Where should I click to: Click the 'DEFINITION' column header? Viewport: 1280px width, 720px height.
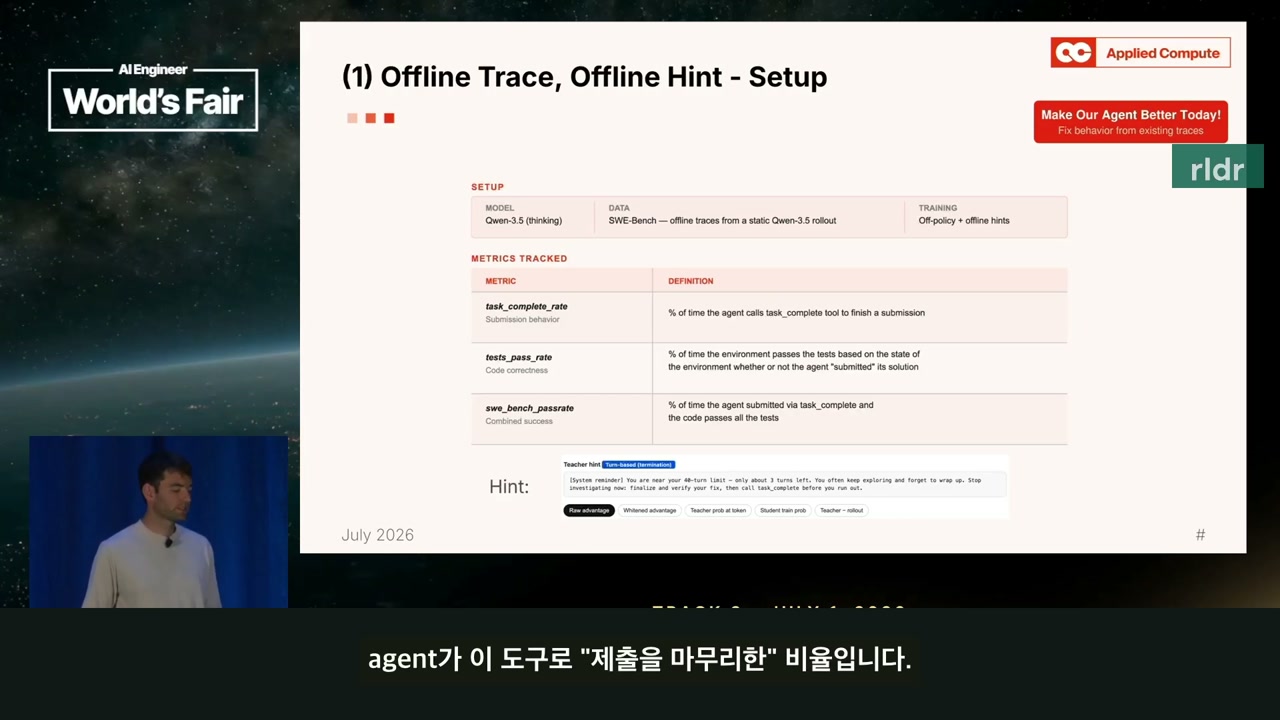tap(691, 281)
